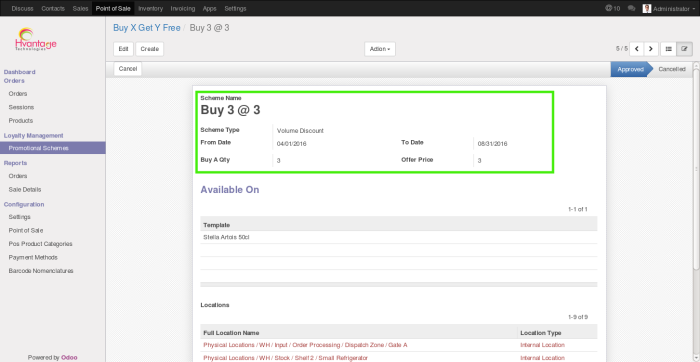Open Sale Details in the sidebar
This screenshot has height=362, width=700.
click(25, 189)
